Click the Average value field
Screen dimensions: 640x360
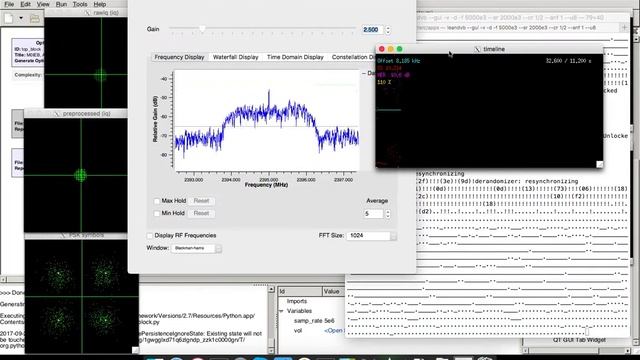(x=373, y=214)
